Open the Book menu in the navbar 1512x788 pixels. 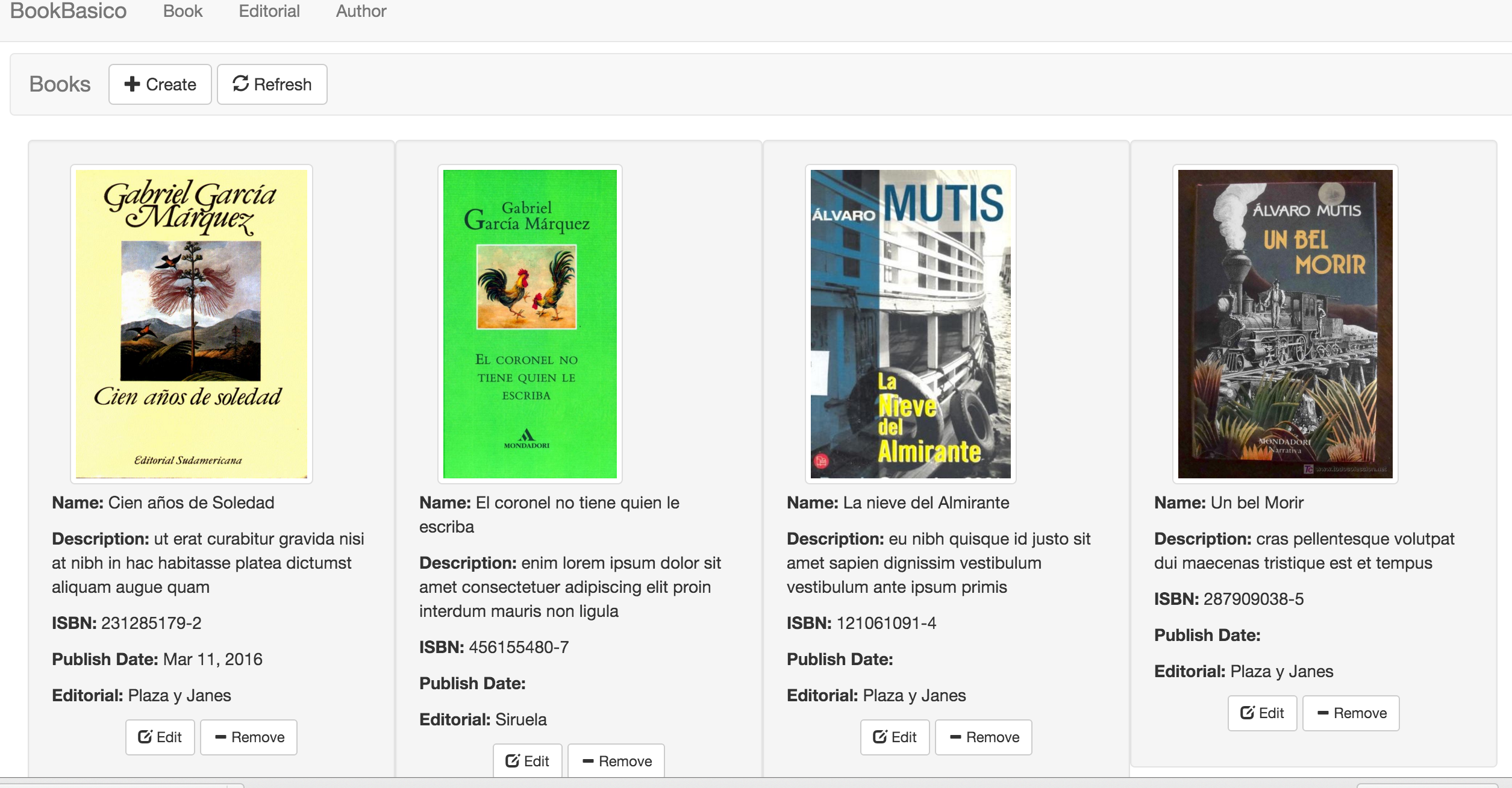(183, 11)
